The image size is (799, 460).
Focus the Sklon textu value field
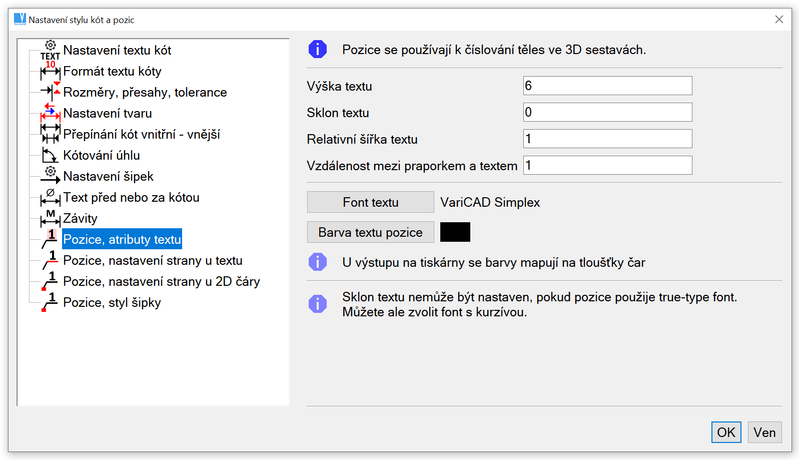click(x=607, y=112)
